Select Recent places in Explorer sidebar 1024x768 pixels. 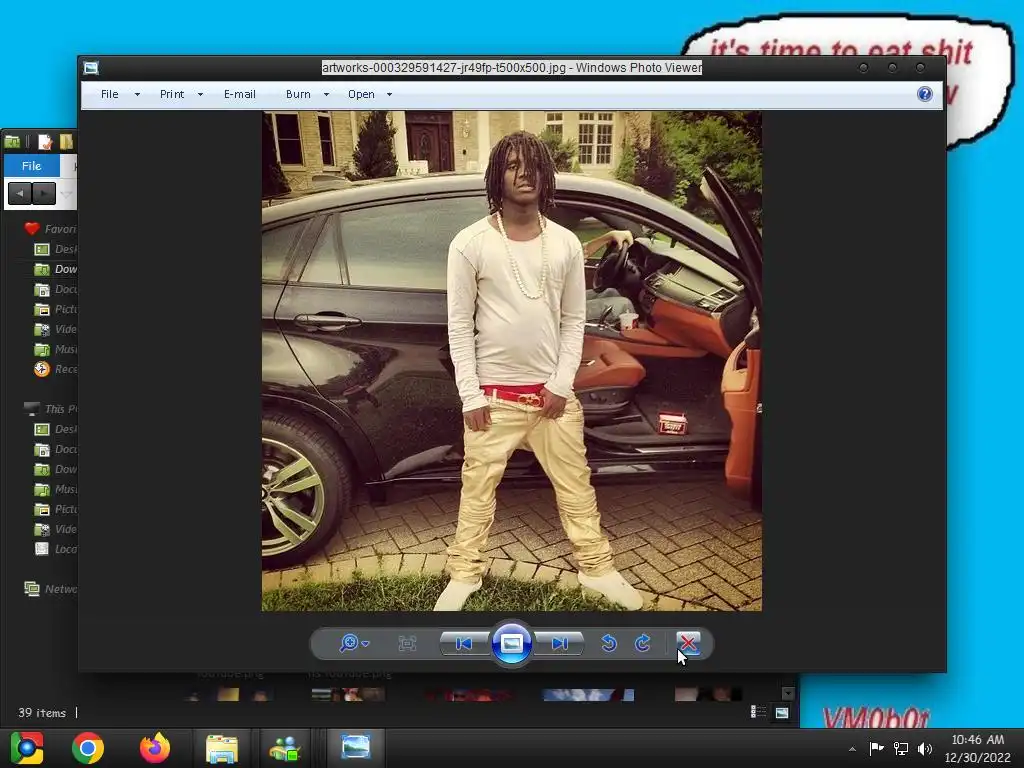[56, 369]
